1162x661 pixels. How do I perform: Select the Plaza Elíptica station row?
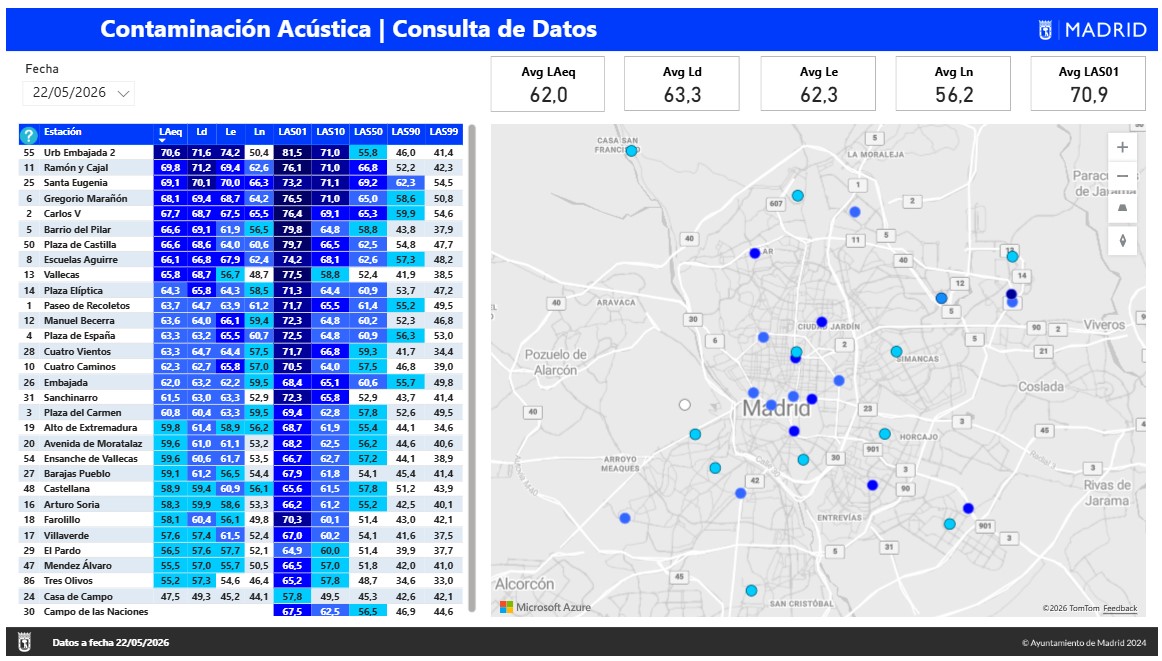[241, 290]
